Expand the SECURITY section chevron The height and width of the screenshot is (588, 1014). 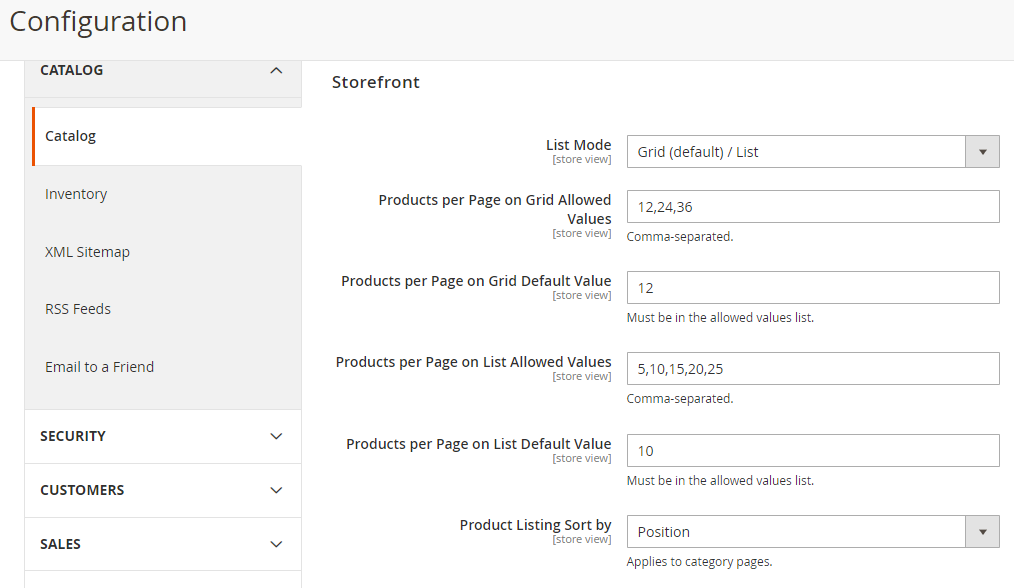pos(277,437)
